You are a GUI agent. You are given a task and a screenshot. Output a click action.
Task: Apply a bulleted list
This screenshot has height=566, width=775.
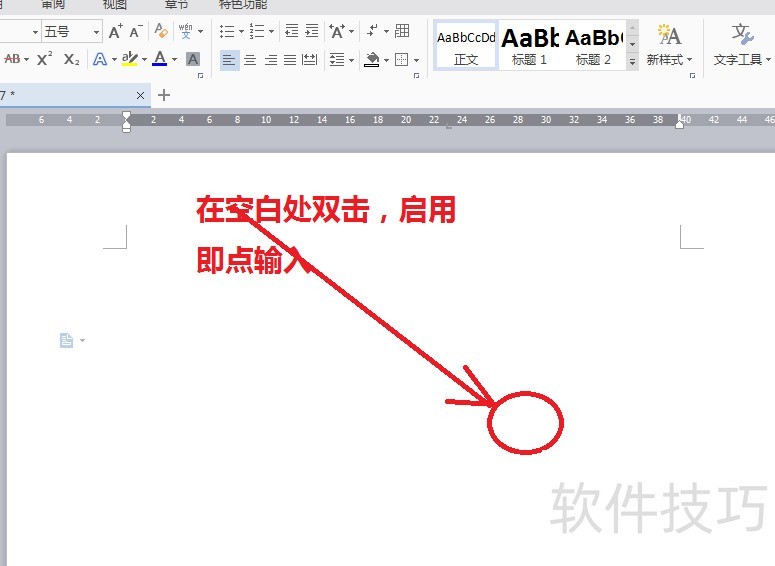pyautogui.click(x=227, y=31)
